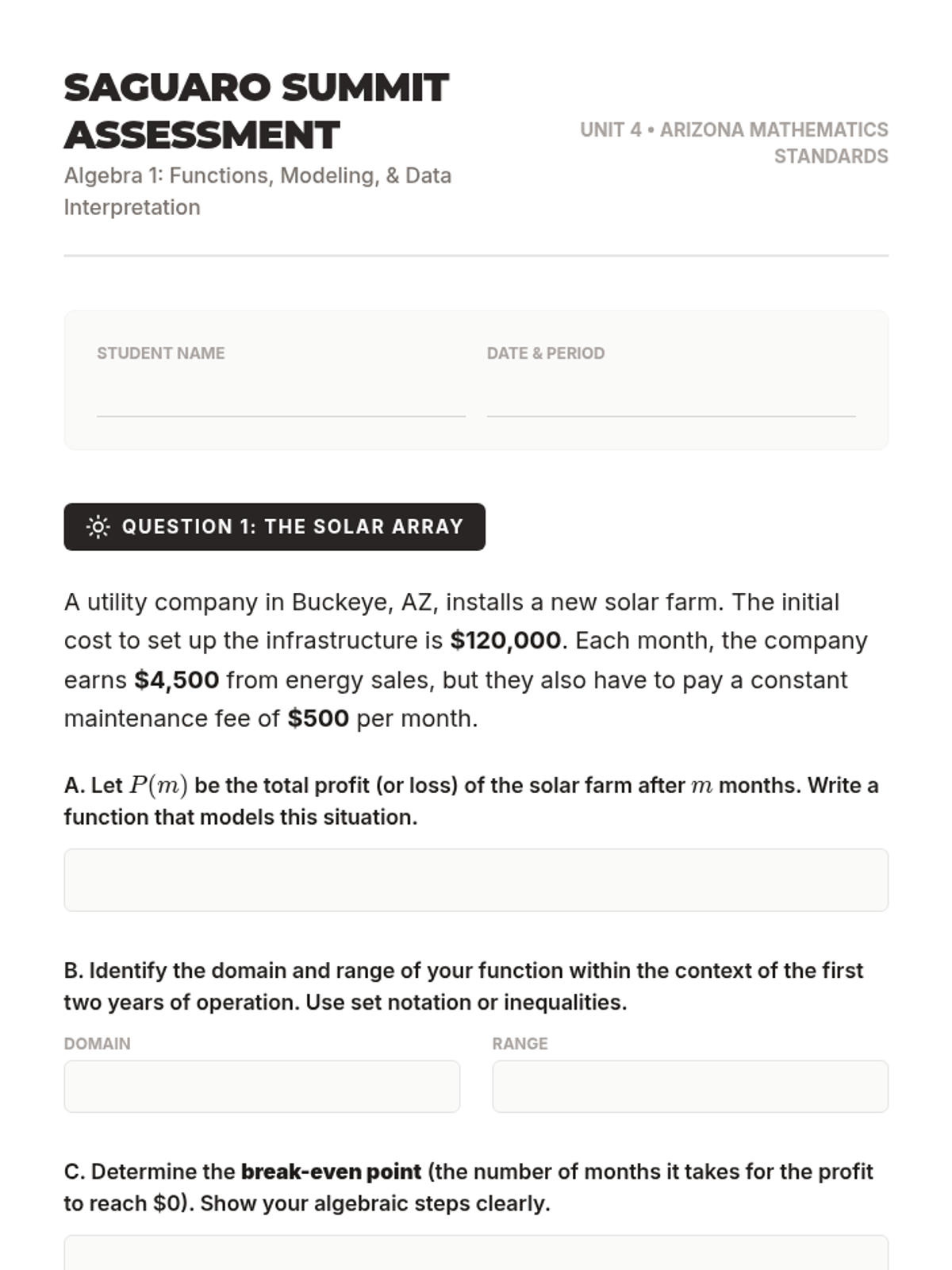Click the RANGE label

point(520,1044)
